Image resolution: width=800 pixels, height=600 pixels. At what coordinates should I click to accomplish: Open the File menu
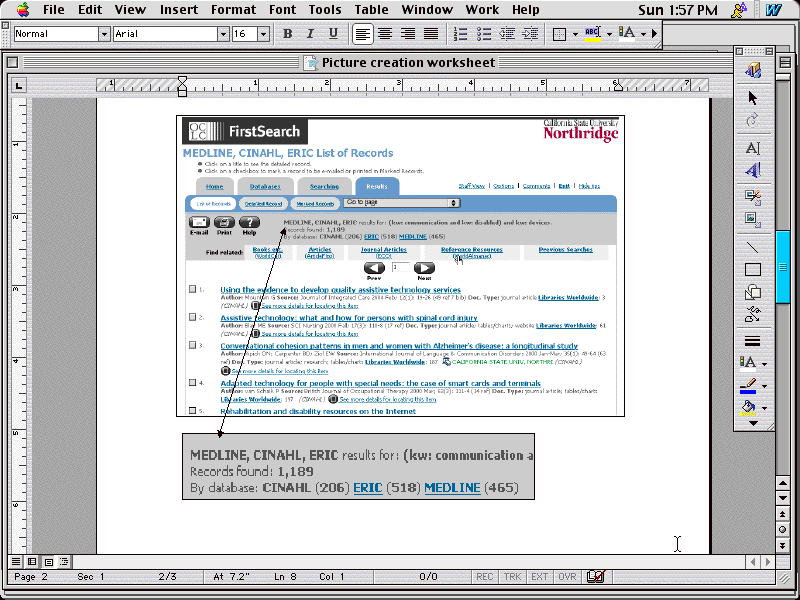coord(54,9)
